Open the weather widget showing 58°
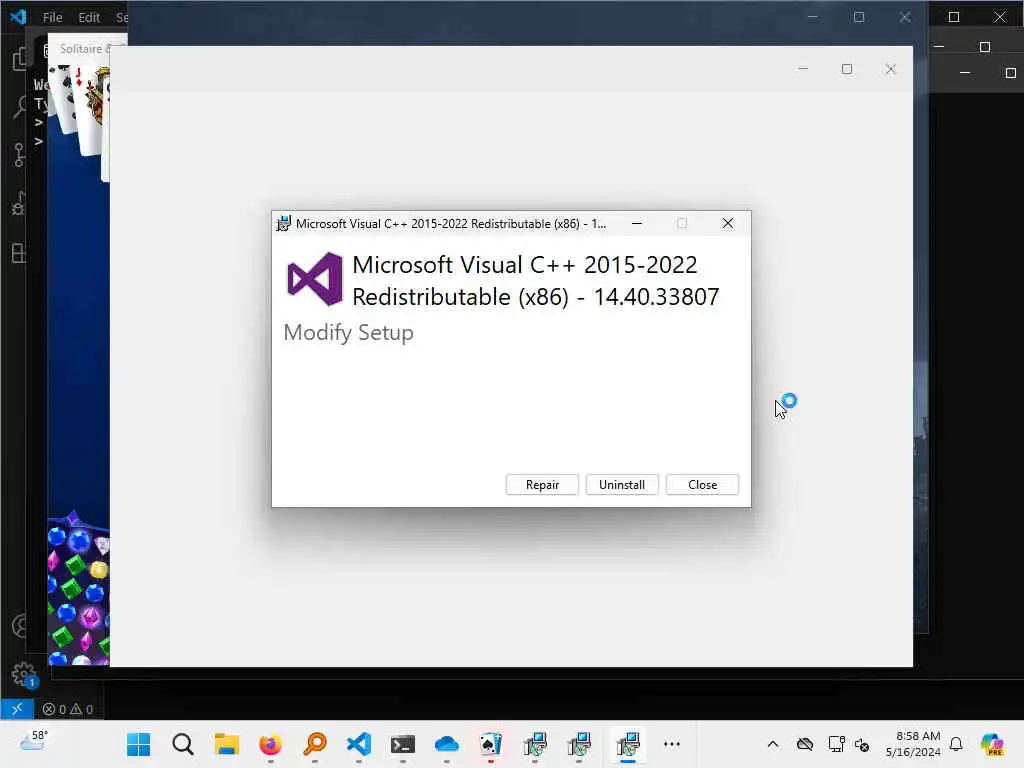Image resolution: width=1024 pixels, height=768 pixels. 33,741
